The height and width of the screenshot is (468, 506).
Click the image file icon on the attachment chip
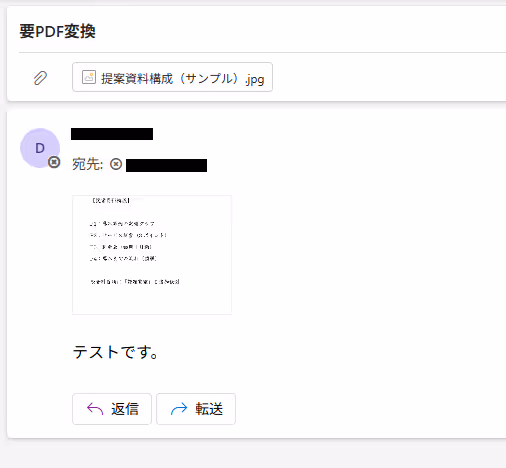(x=89, y=77)
